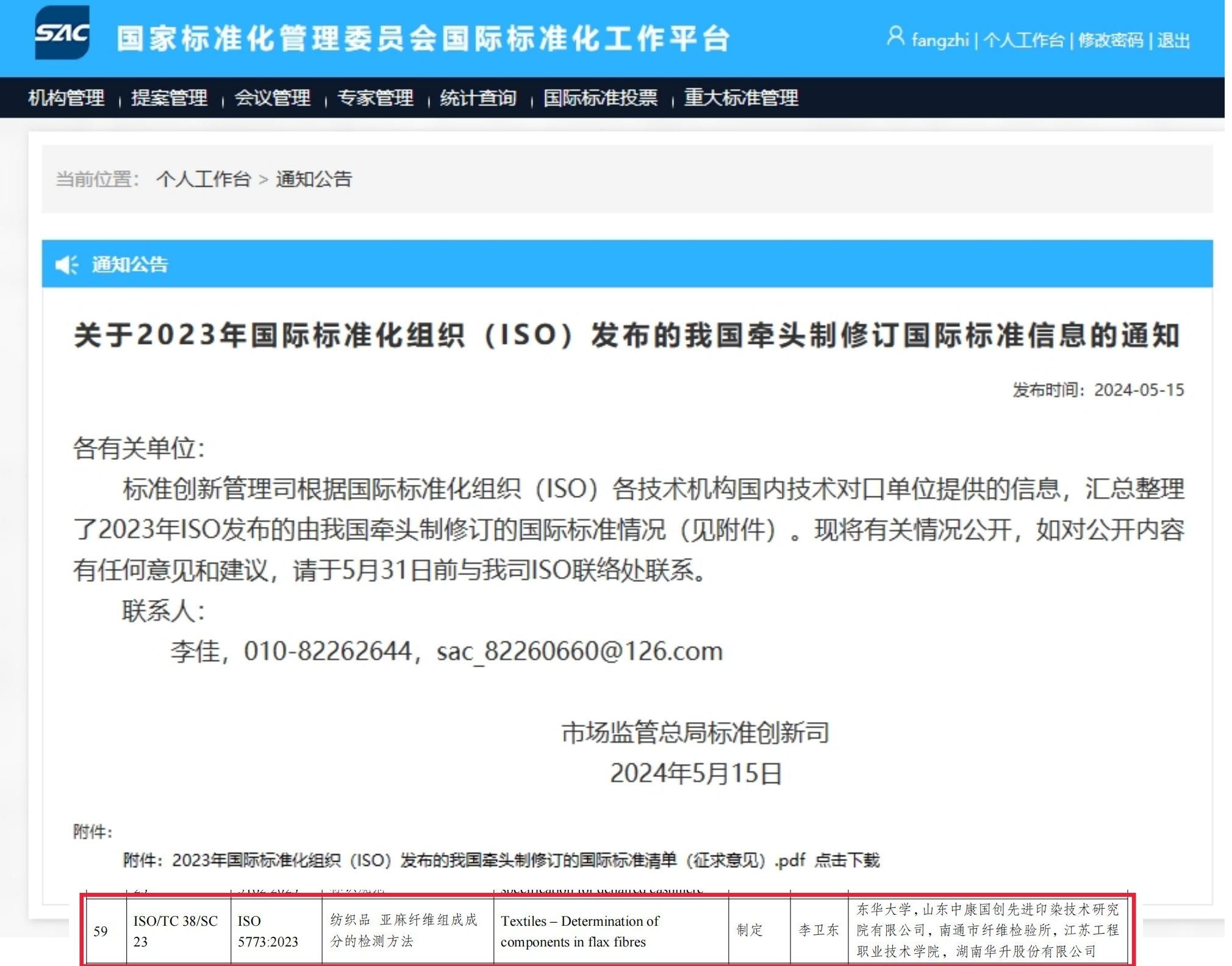Click 点击下载 to download attachment

coord(847,860)
